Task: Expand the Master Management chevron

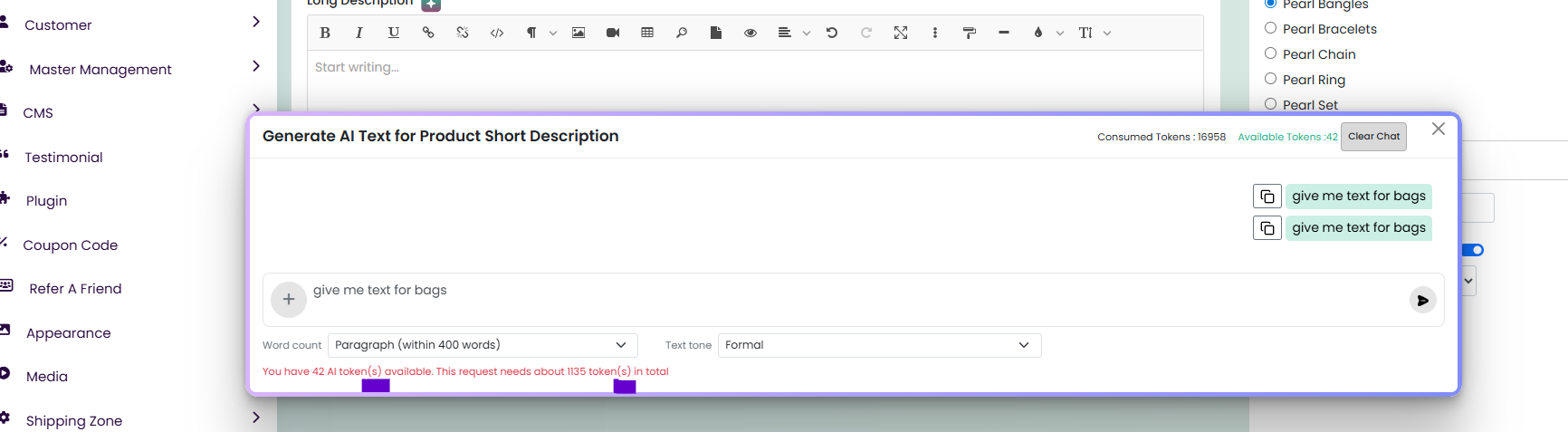Action: [x=256, y=66]
